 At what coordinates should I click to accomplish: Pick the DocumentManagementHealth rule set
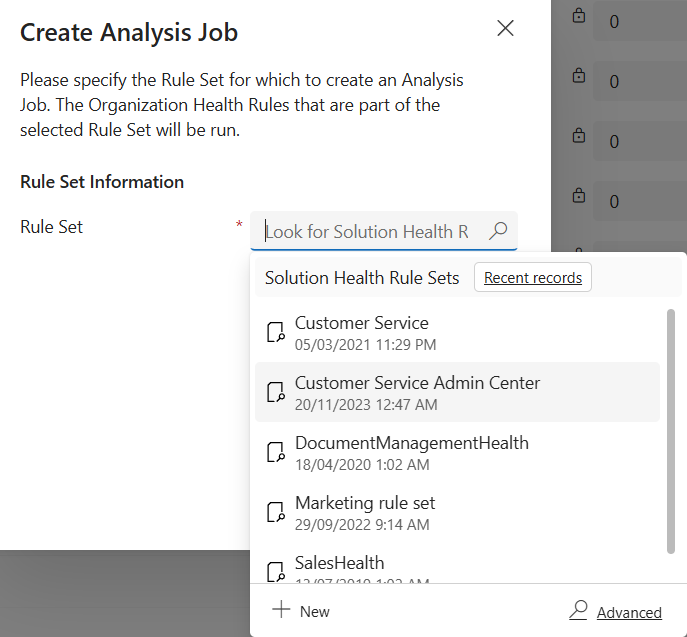pos(411,443)
